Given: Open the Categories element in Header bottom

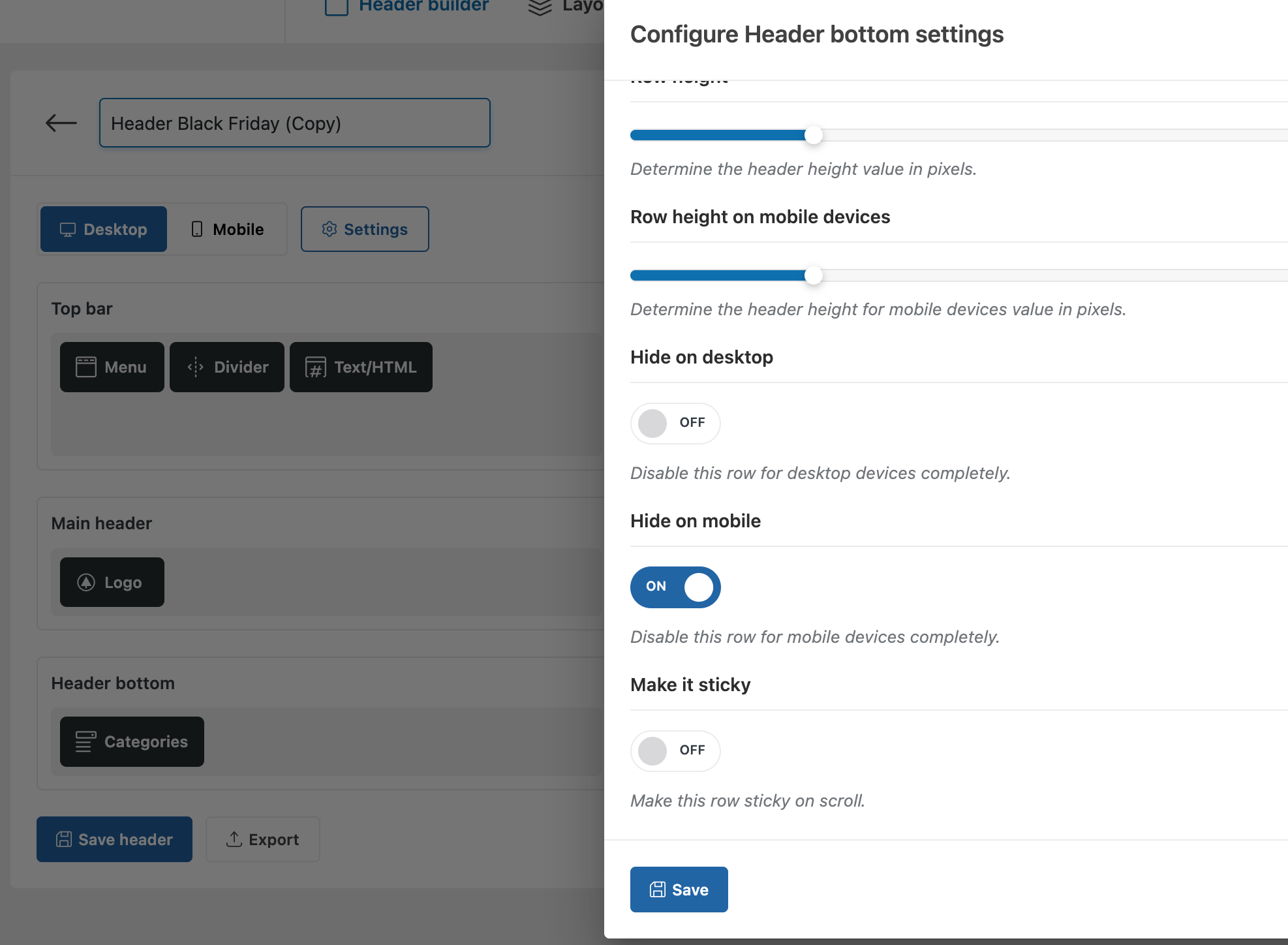Looking at the screenshot, I should point(132,741).
